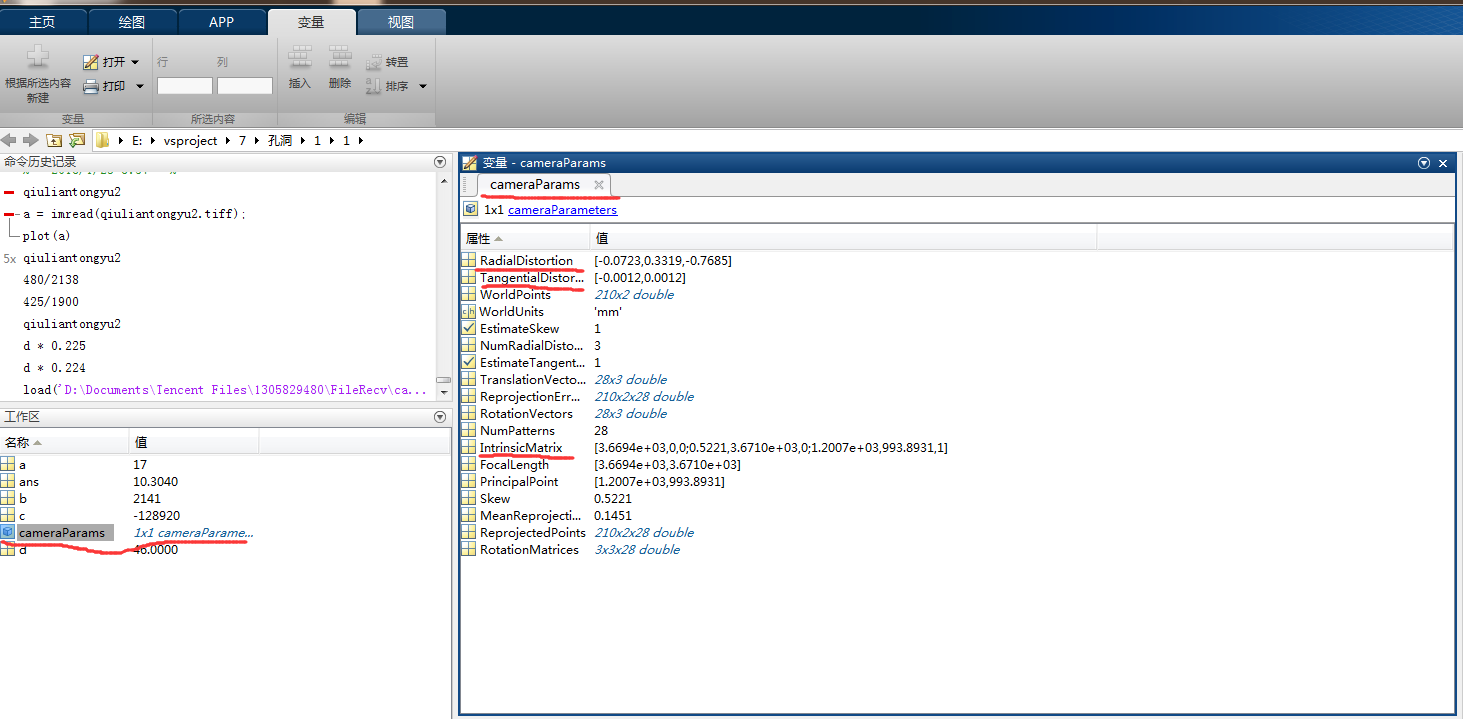Expand the Open (打开) dropdown arrow
The height and width of the screenshot is (719, 1463).
click(135, 62)
